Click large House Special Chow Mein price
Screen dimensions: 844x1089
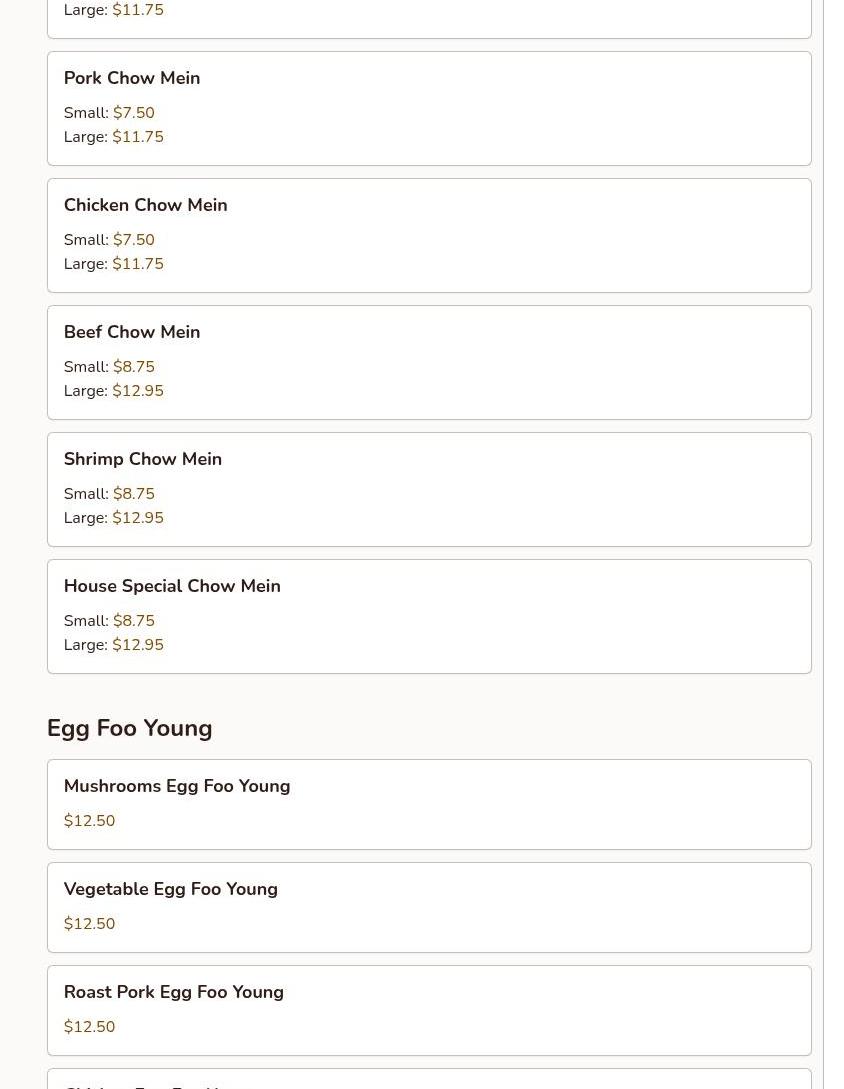pos(137,645)
